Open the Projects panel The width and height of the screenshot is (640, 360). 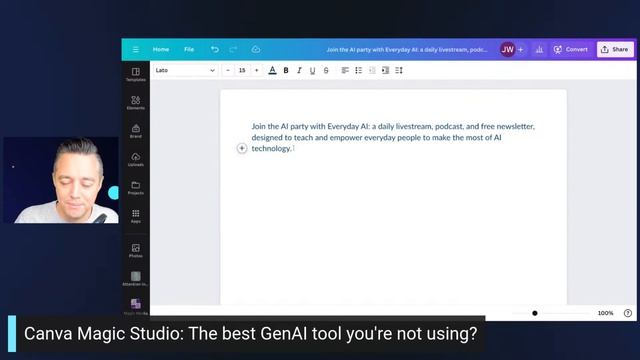point(136,188)
